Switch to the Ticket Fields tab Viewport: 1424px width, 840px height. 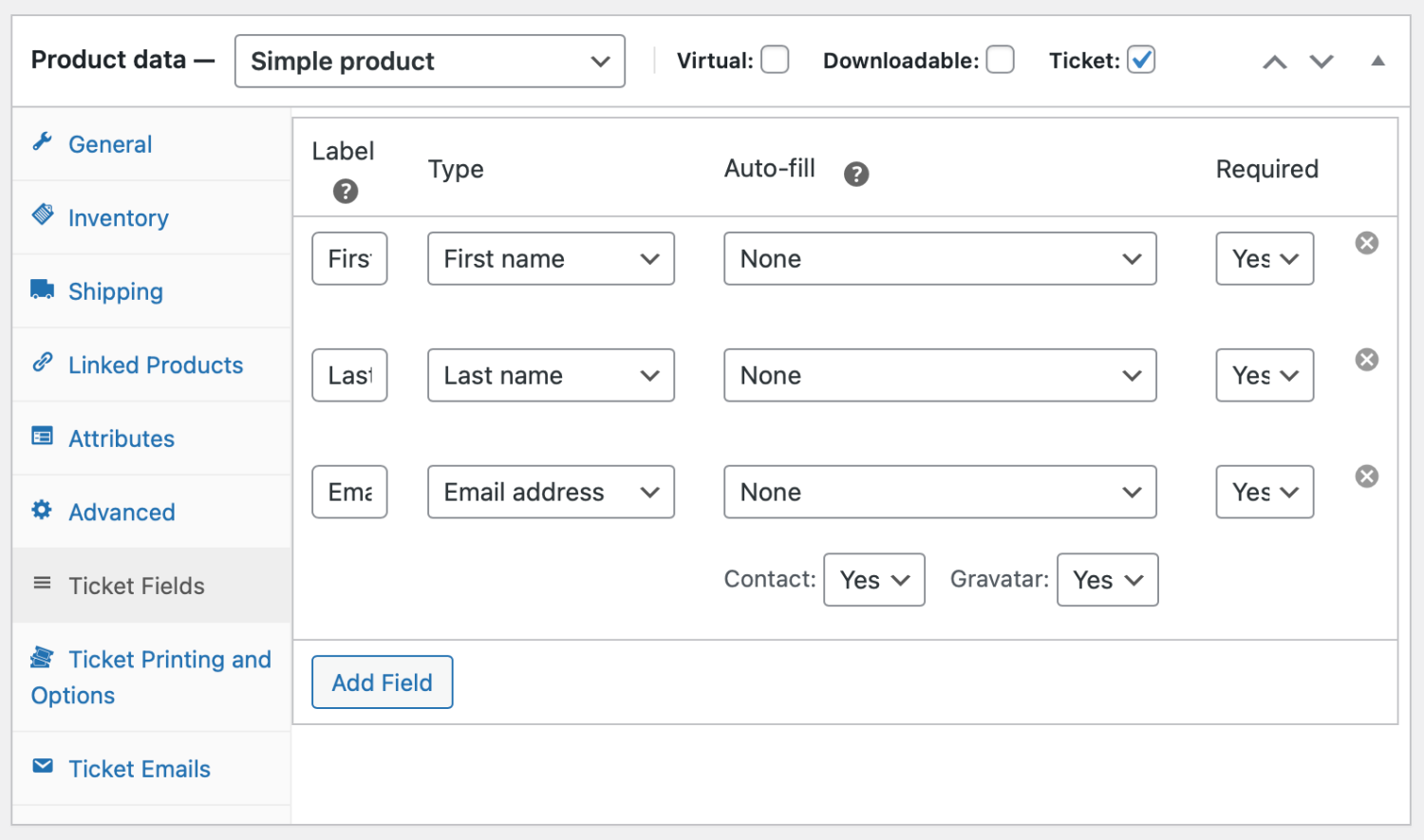136,585
